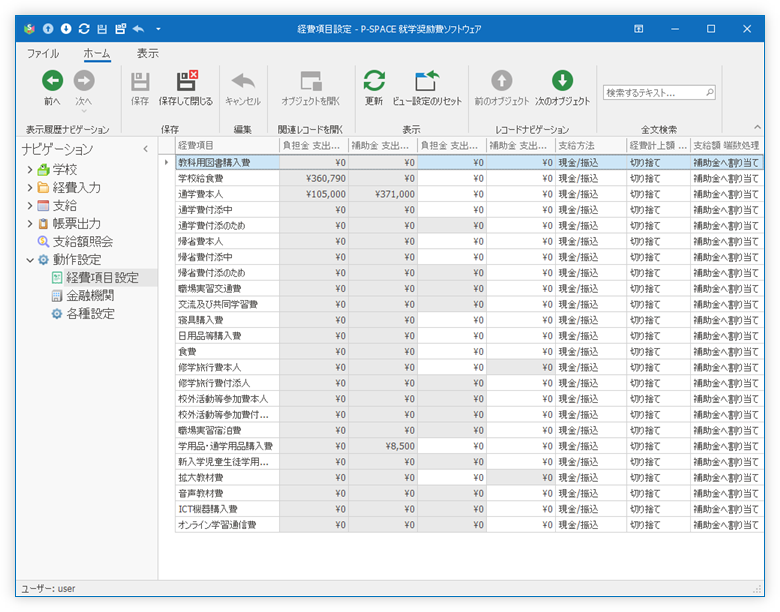Click the up arrow circle icon in title bar

48,29
